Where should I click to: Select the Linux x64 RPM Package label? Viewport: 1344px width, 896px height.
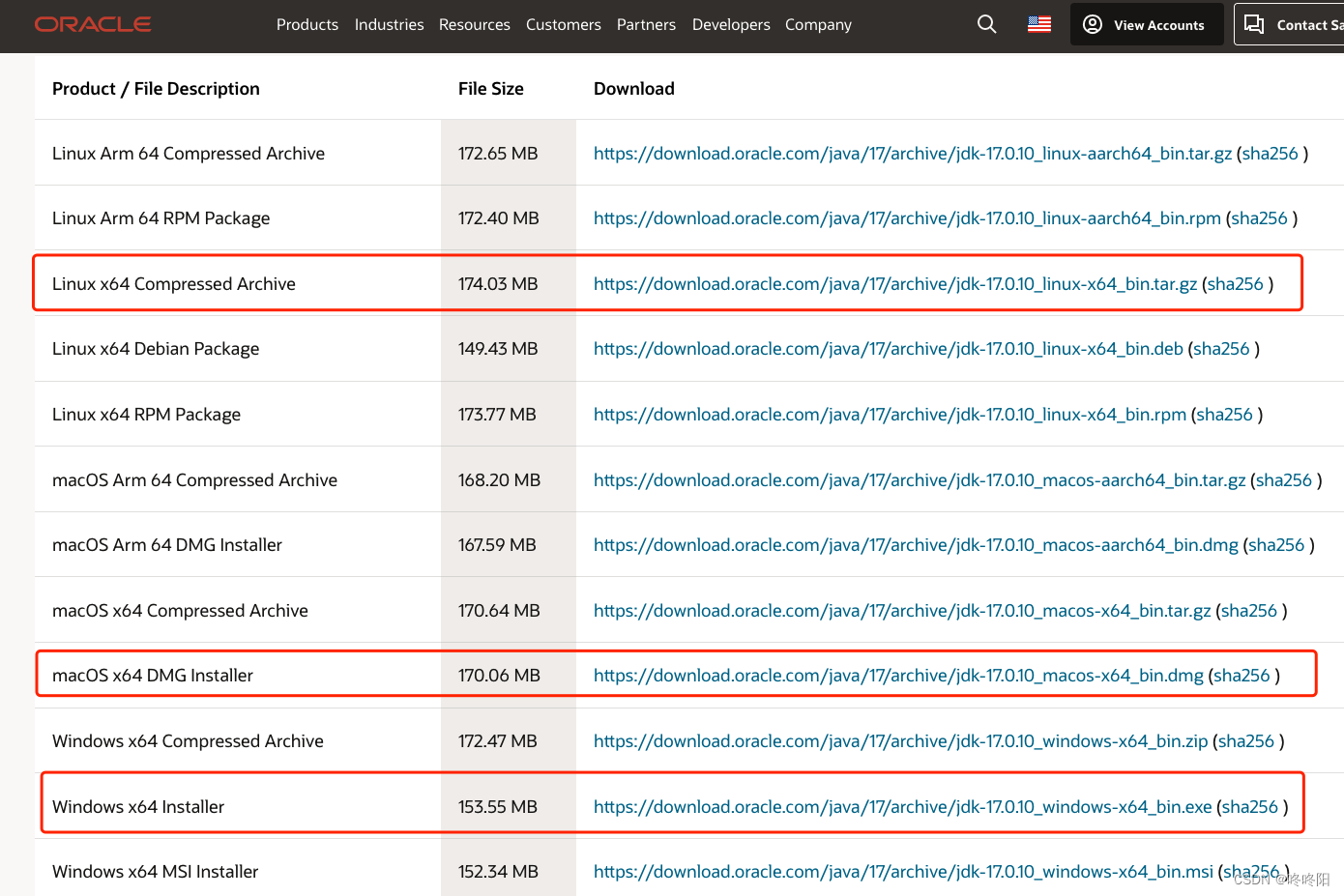click(147, 415)
